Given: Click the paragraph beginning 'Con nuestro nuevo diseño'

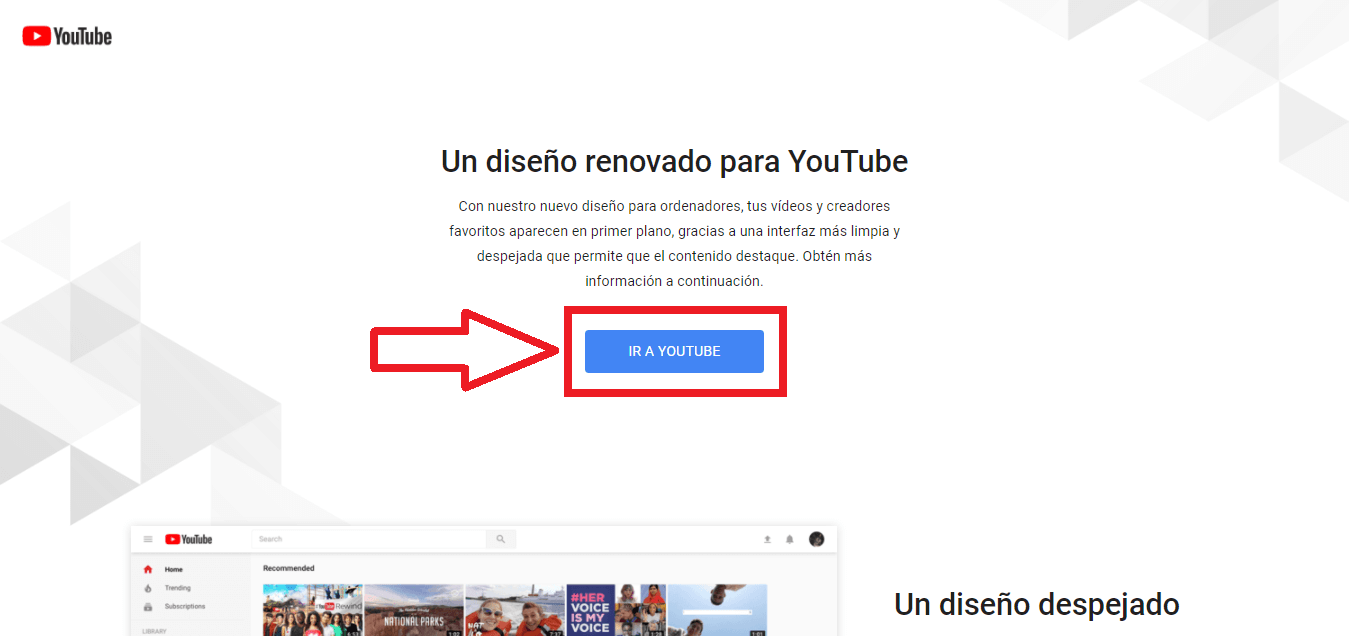Looking at the screenshot, I should pyautogui.click(x=674, y=243).
